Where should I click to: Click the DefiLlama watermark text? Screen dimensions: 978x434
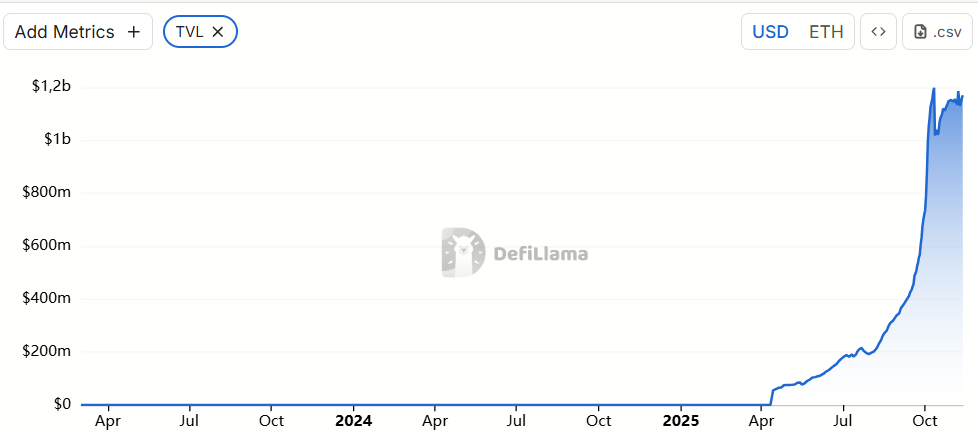click(x=541, y=254)
